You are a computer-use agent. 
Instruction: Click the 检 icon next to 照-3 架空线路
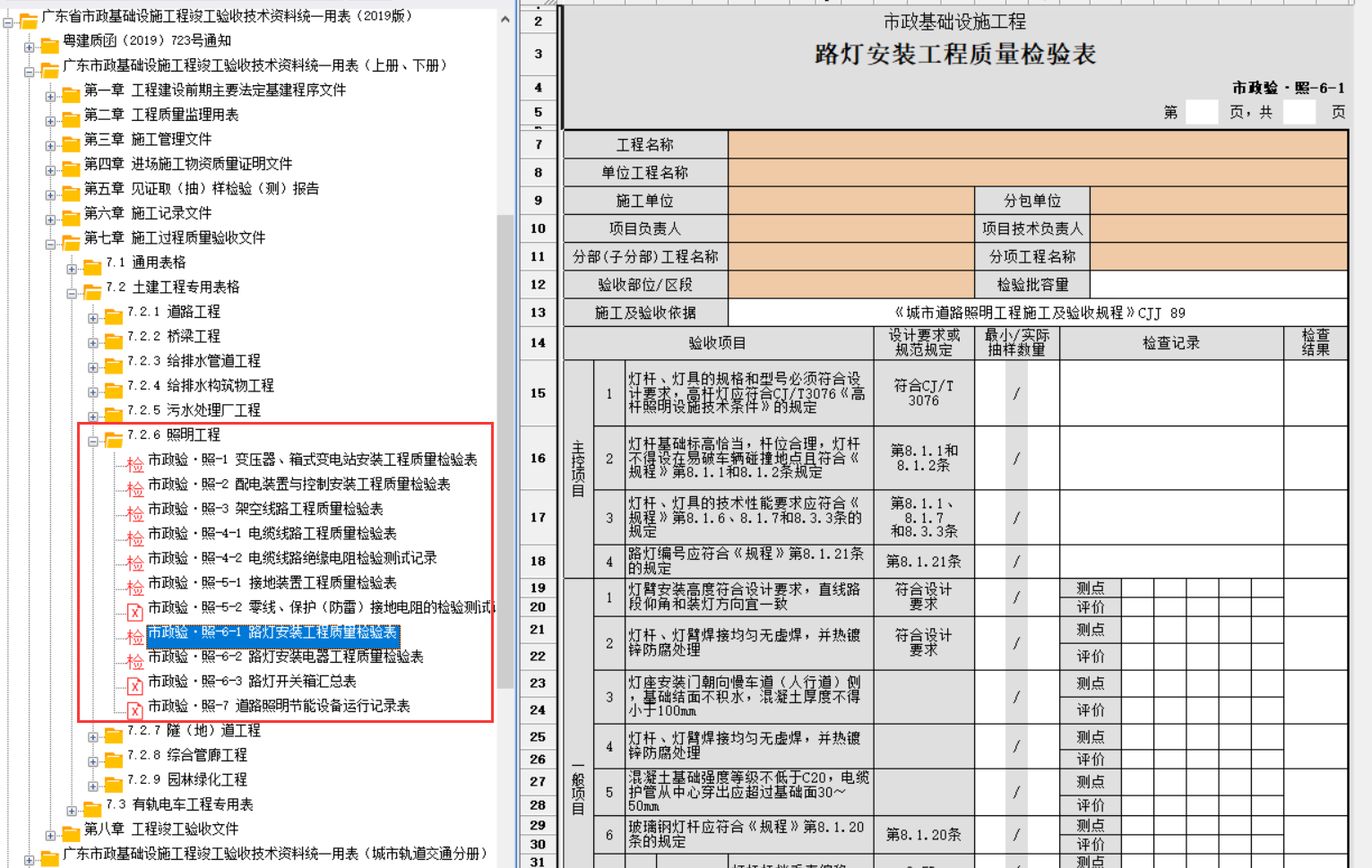pyautogui.click(x=134, y=513)
